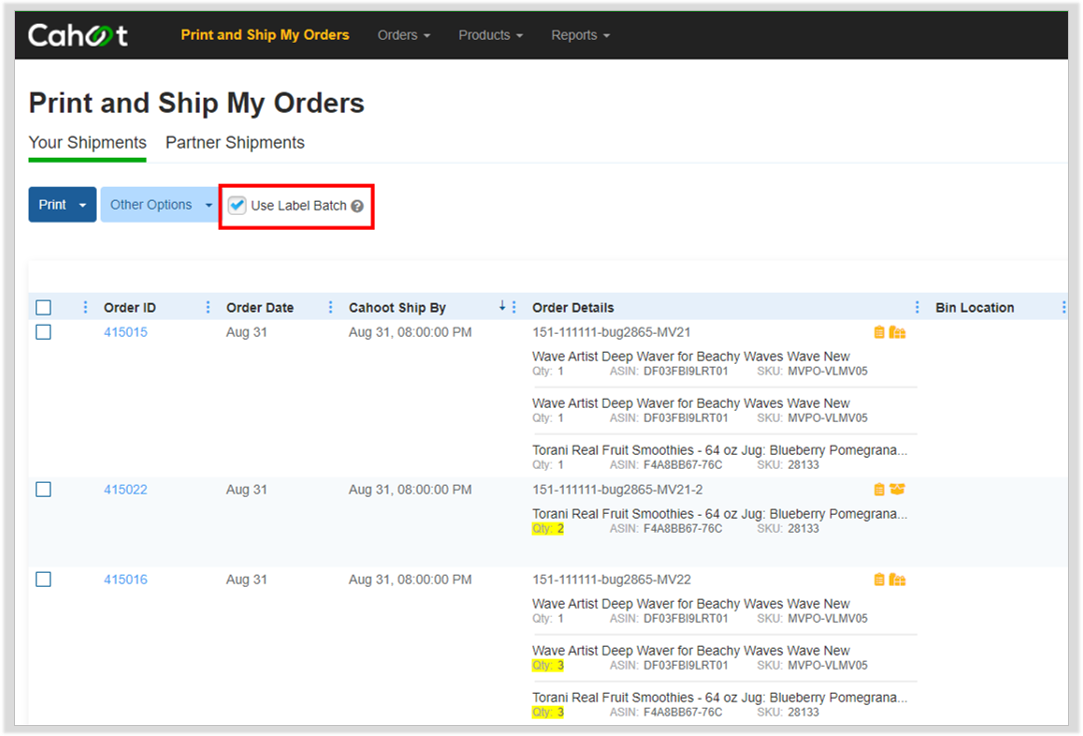Open the column menu dots after Order Date

(330, 307)
